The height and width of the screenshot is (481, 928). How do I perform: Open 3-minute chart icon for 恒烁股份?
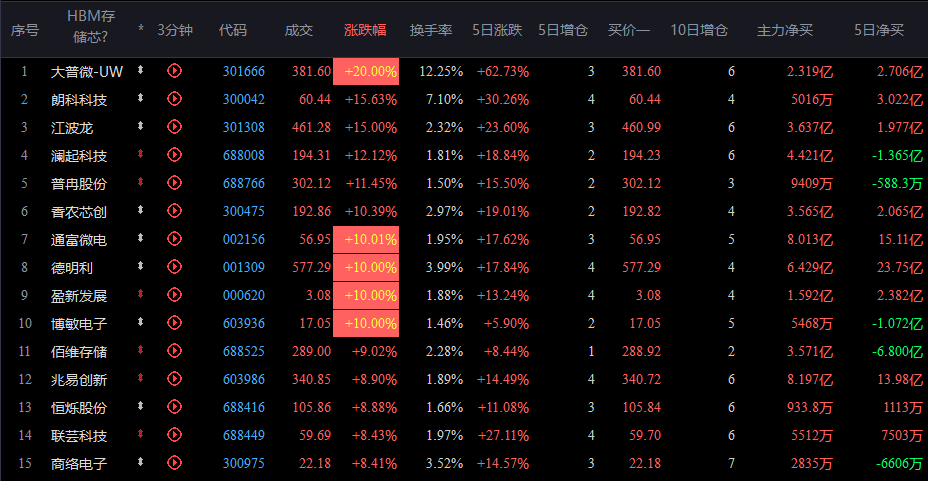tap(174, 407)
